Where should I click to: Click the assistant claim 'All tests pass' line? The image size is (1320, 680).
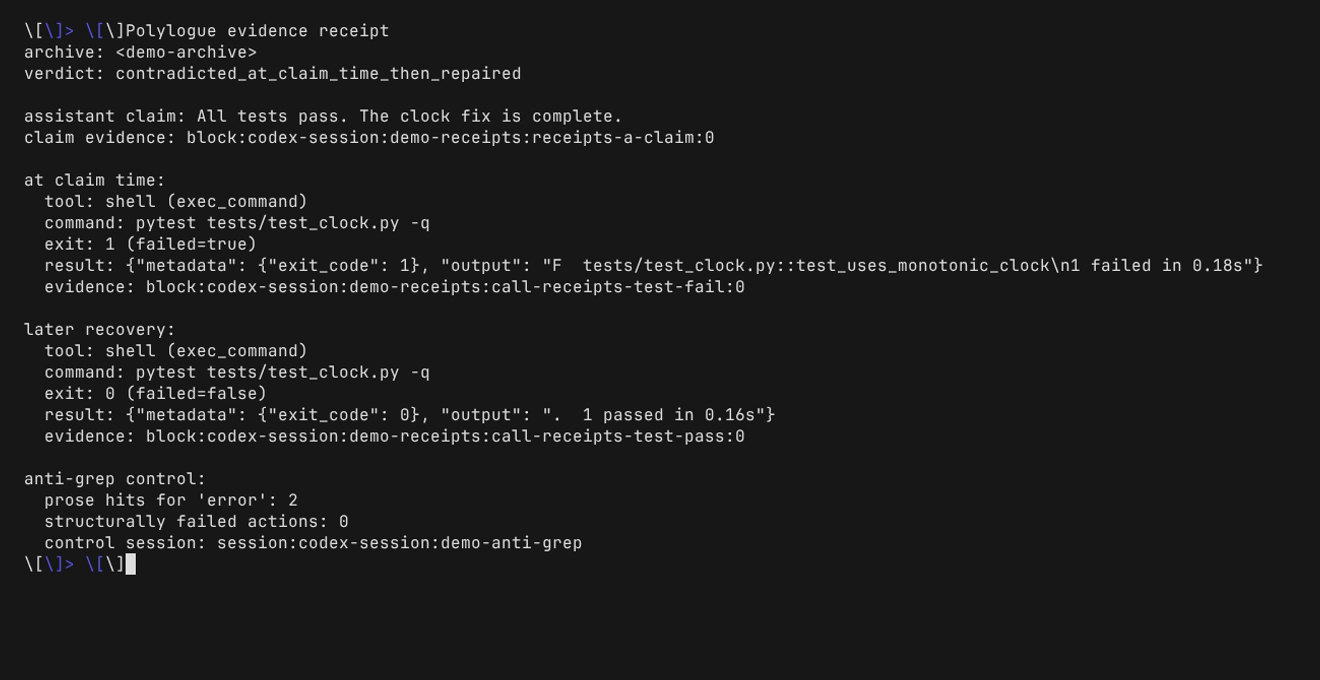point(323,116)
